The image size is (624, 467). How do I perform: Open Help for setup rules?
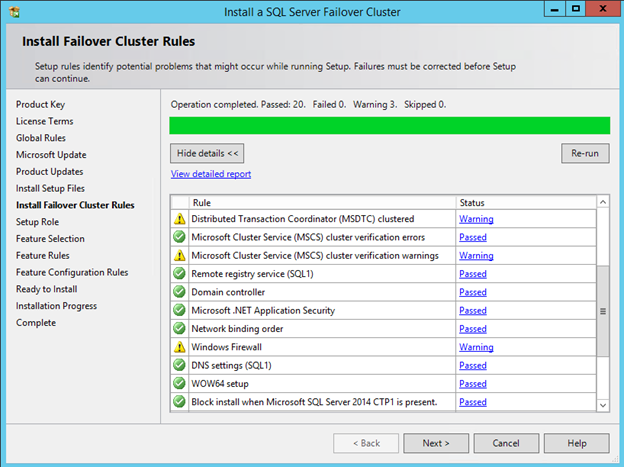click(577, 443)
